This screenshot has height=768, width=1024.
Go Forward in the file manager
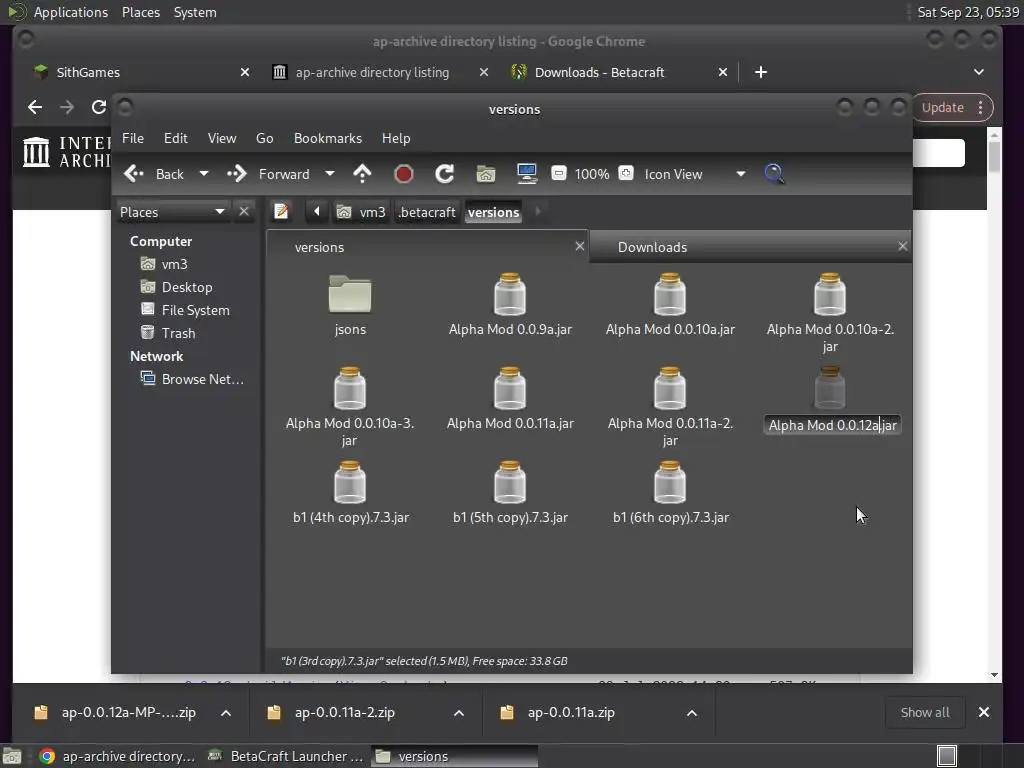pyautogui.click(x=268, y=174)
